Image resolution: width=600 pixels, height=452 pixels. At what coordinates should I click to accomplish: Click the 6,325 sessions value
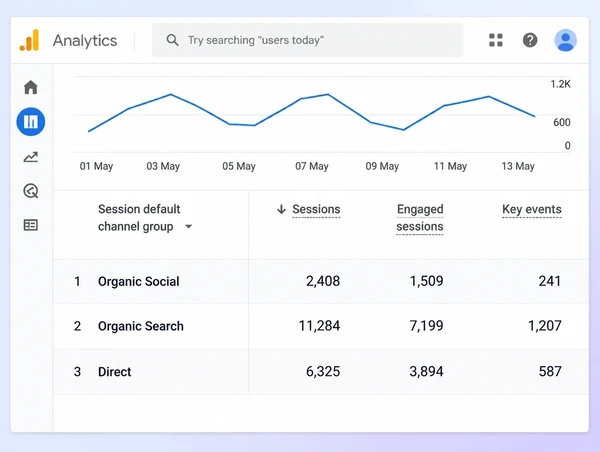pyautogui.click(x=323, y=372)
